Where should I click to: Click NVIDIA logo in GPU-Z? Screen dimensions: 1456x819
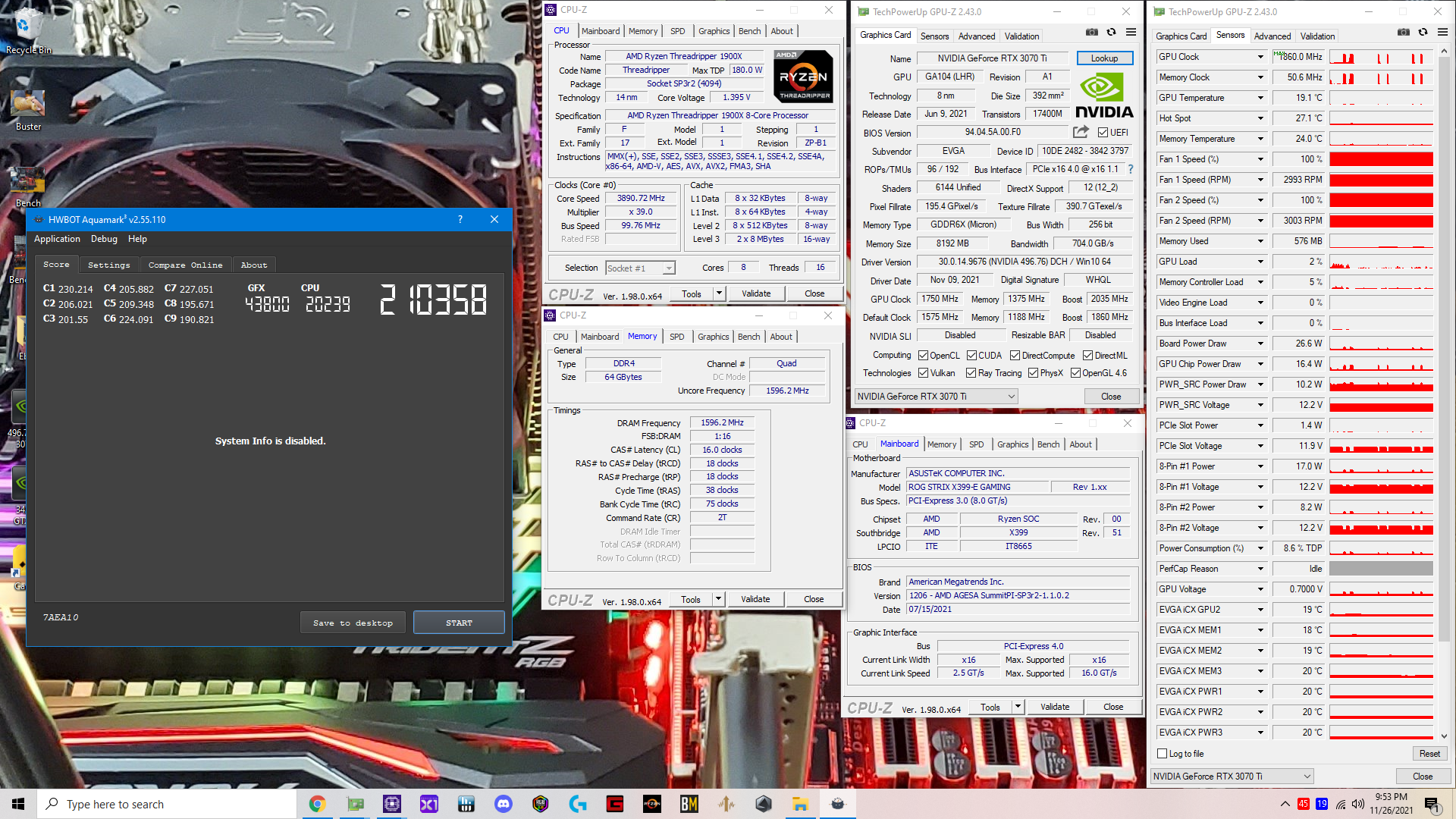pyautogui.click(x=1104, y=96)
